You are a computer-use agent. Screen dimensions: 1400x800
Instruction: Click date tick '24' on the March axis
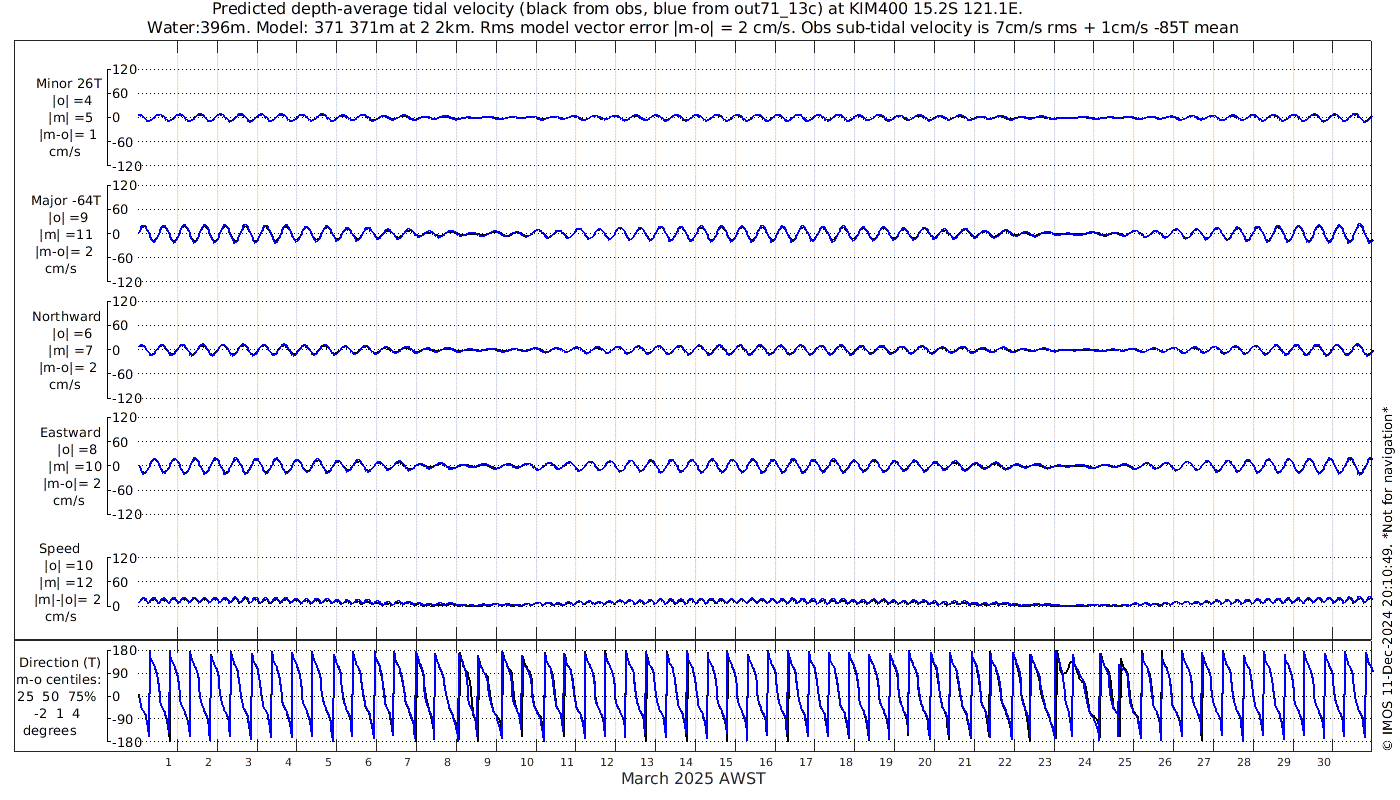1085,762
